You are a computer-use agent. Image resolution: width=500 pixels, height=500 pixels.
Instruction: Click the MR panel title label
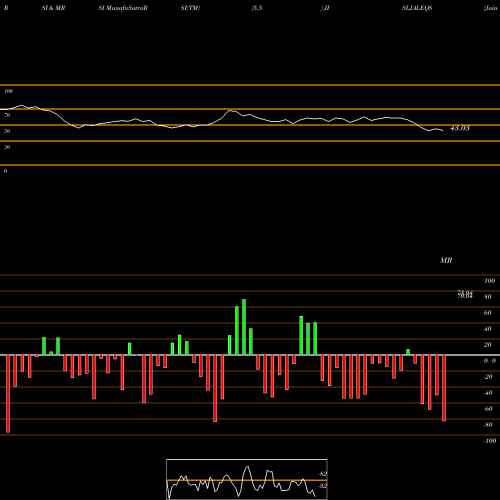pos(446,260)
